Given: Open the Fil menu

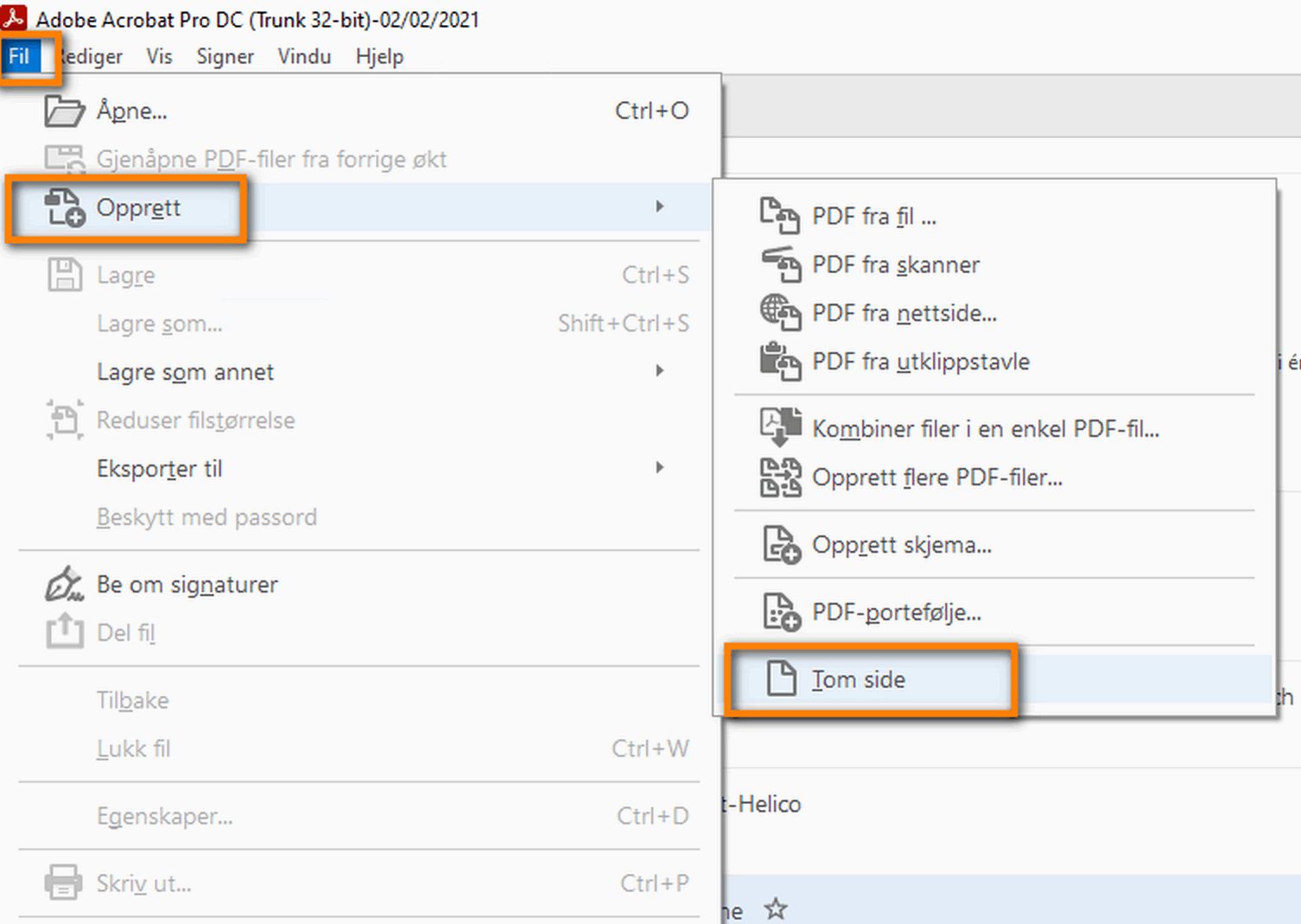Looking at the screenshot, I should (x=20, y=57).
